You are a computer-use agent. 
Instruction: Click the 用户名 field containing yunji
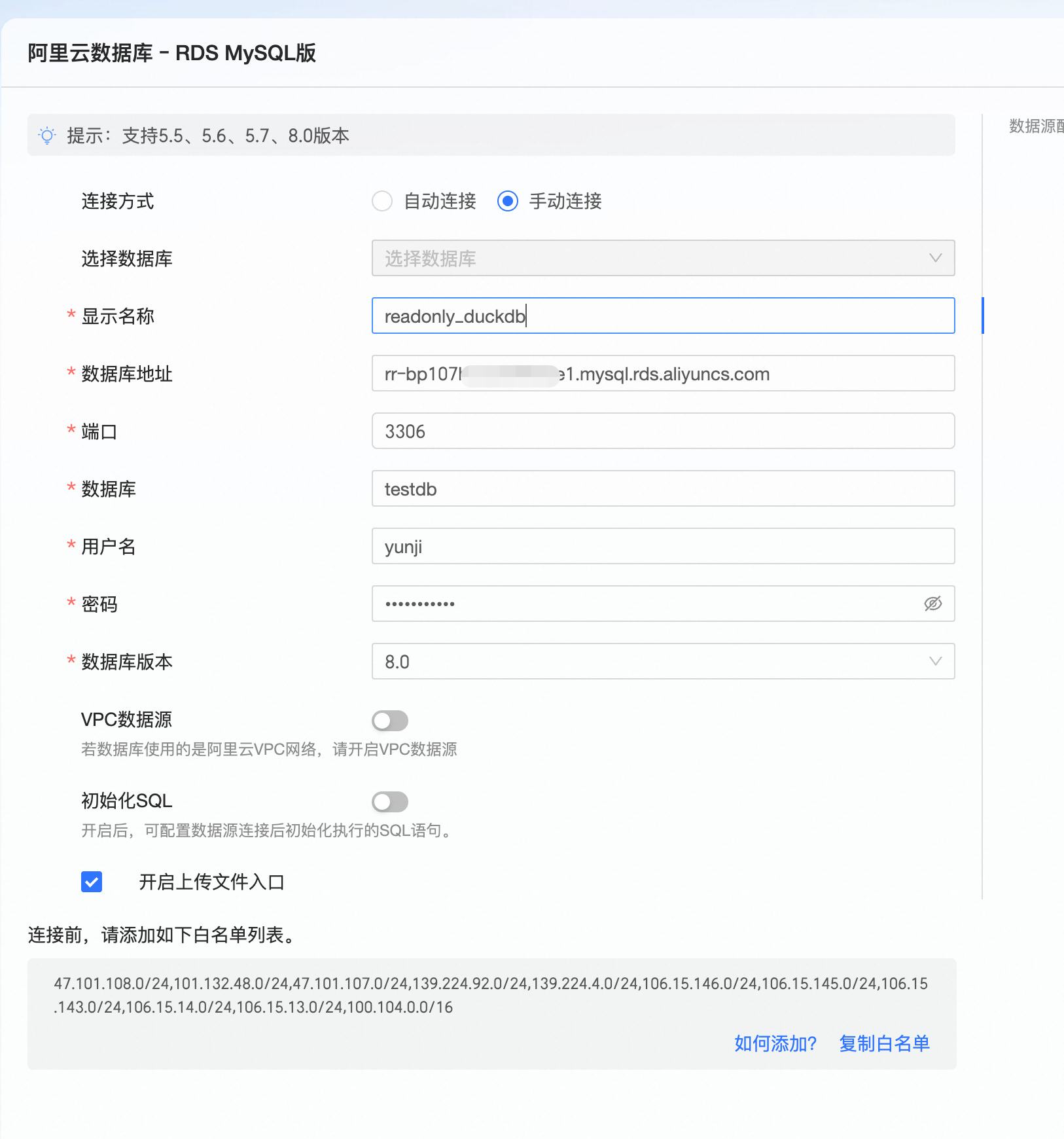pyautogui.click(x=663, y=546)
